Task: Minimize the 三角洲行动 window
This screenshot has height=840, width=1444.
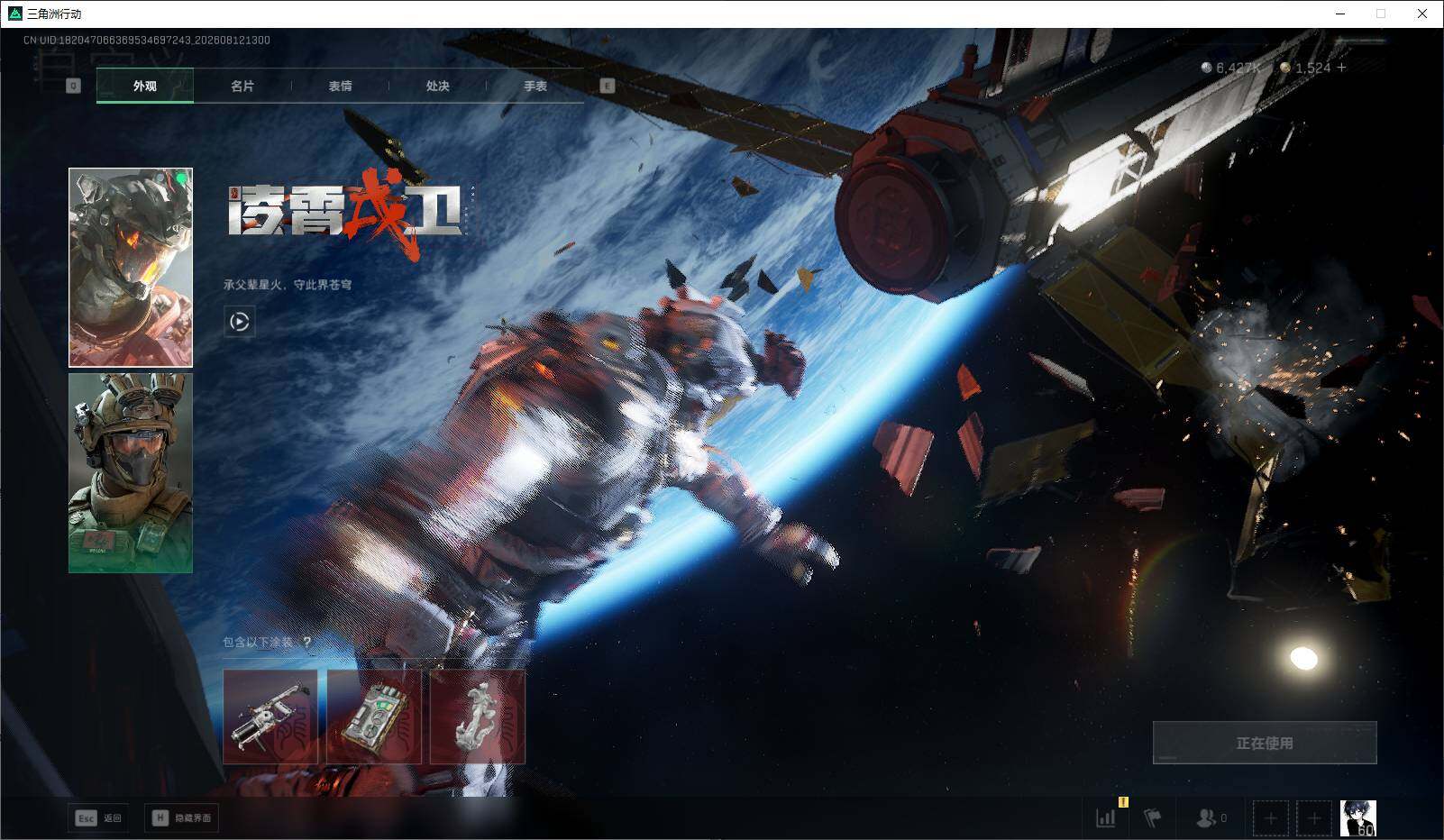Action: click(x=1340, y=14)
